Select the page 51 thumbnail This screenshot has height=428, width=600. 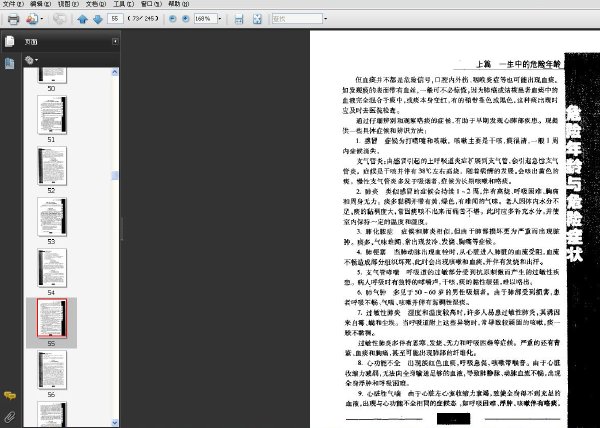[52, 115]
